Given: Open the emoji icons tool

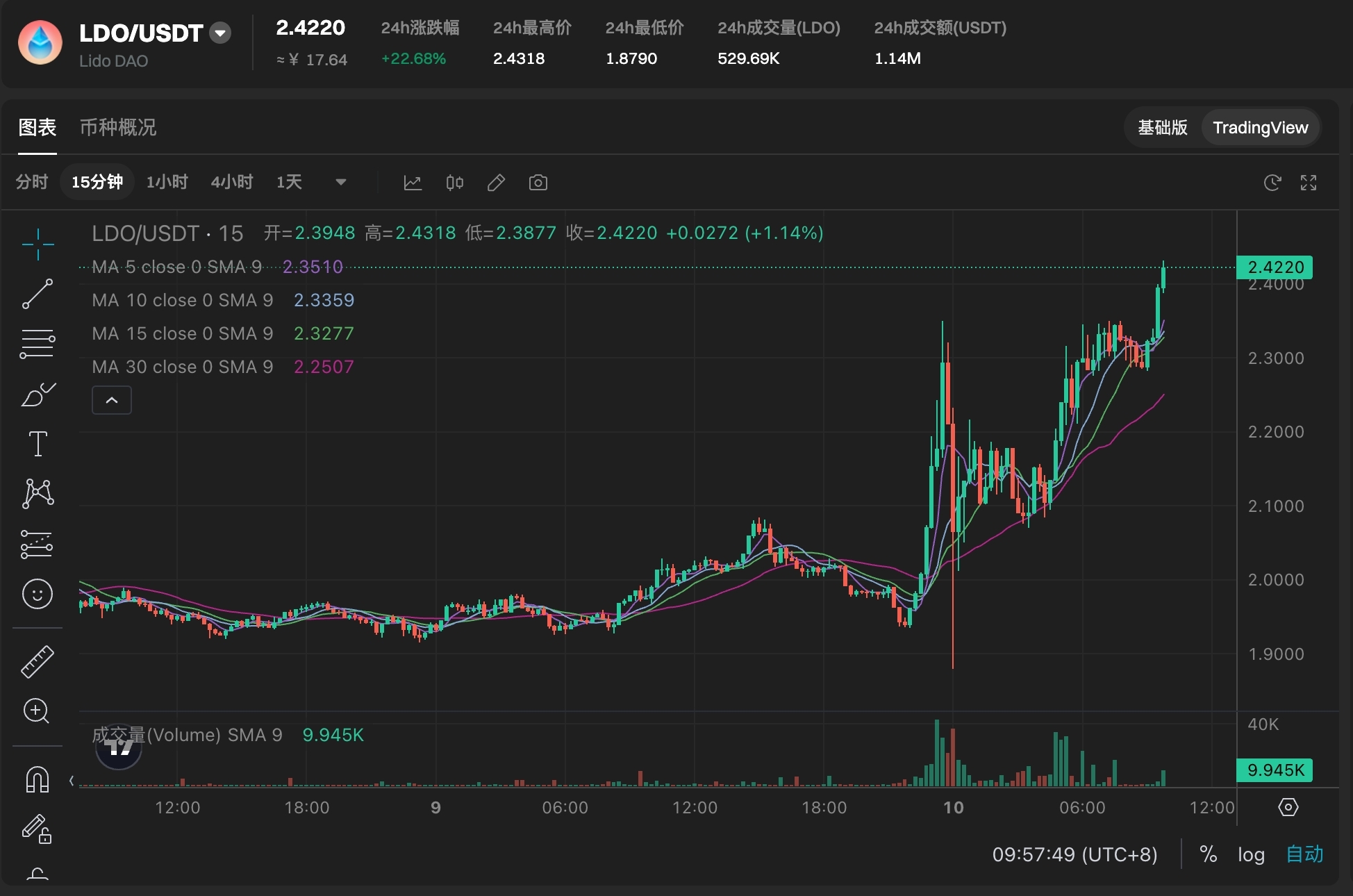Looking at the screenshot, I should pos(38,594).
